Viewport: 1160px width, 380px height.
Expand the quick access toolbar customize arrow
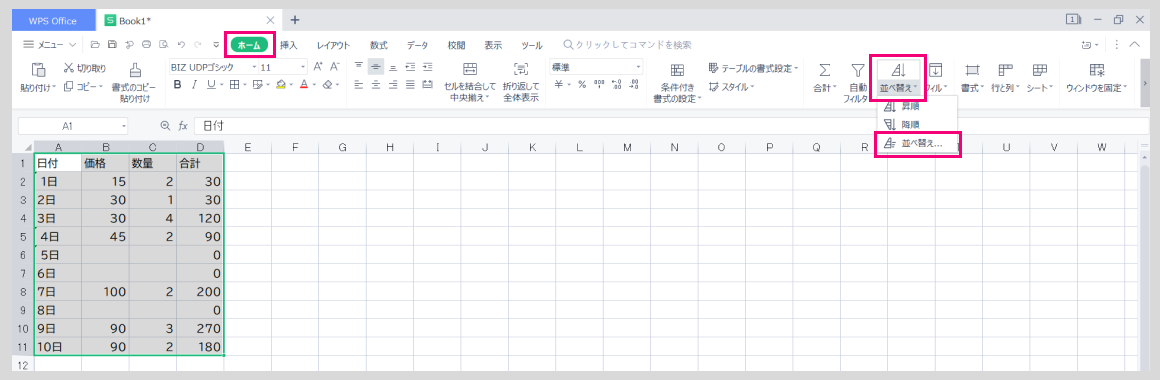(x=216, y=45)
